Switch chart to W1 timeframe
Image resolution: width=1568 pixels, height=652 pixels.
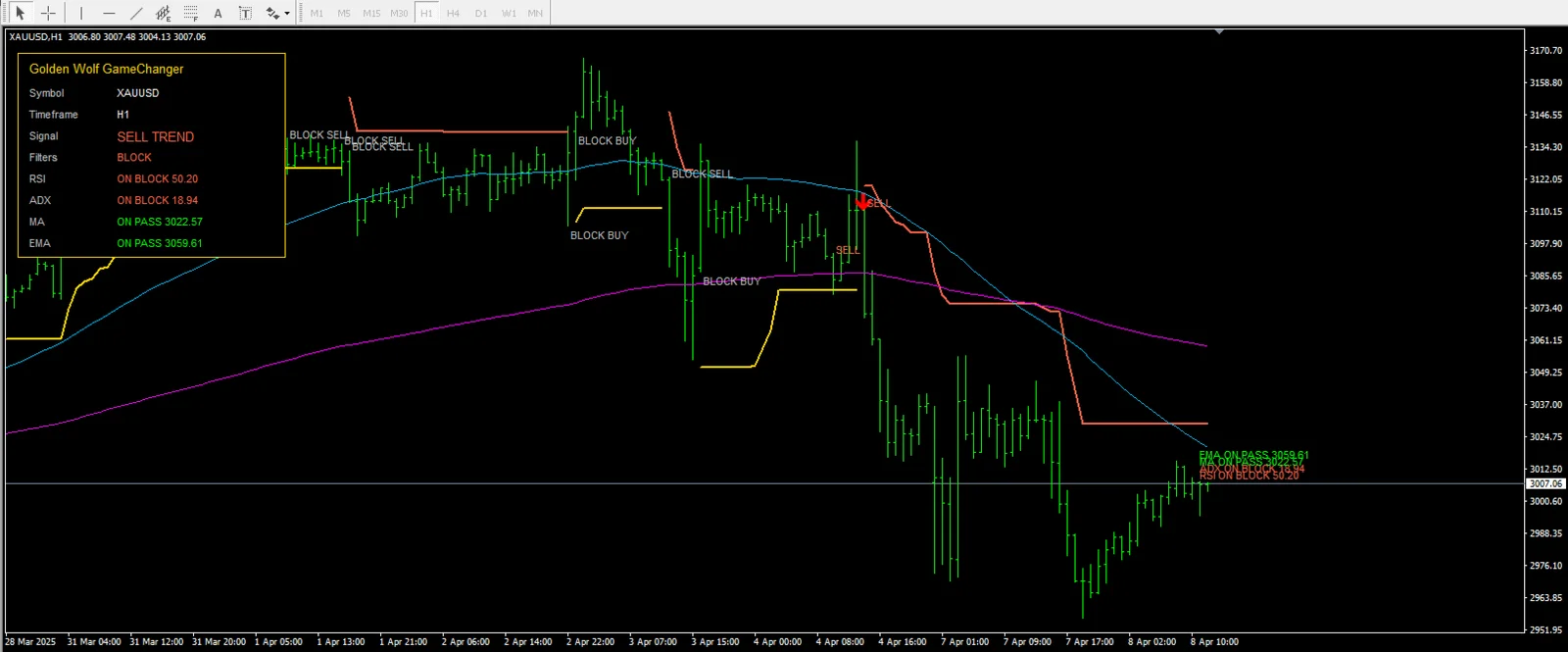[x=509, y=13]
